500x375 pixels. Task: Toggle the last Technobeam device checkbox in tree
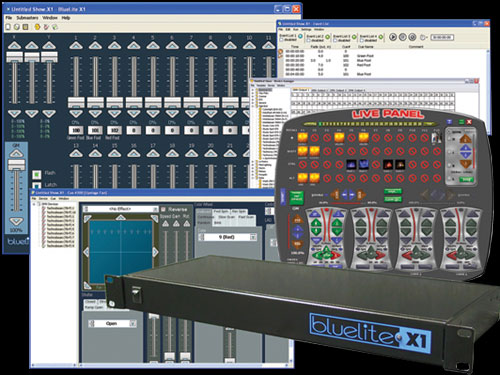point(44,246)
